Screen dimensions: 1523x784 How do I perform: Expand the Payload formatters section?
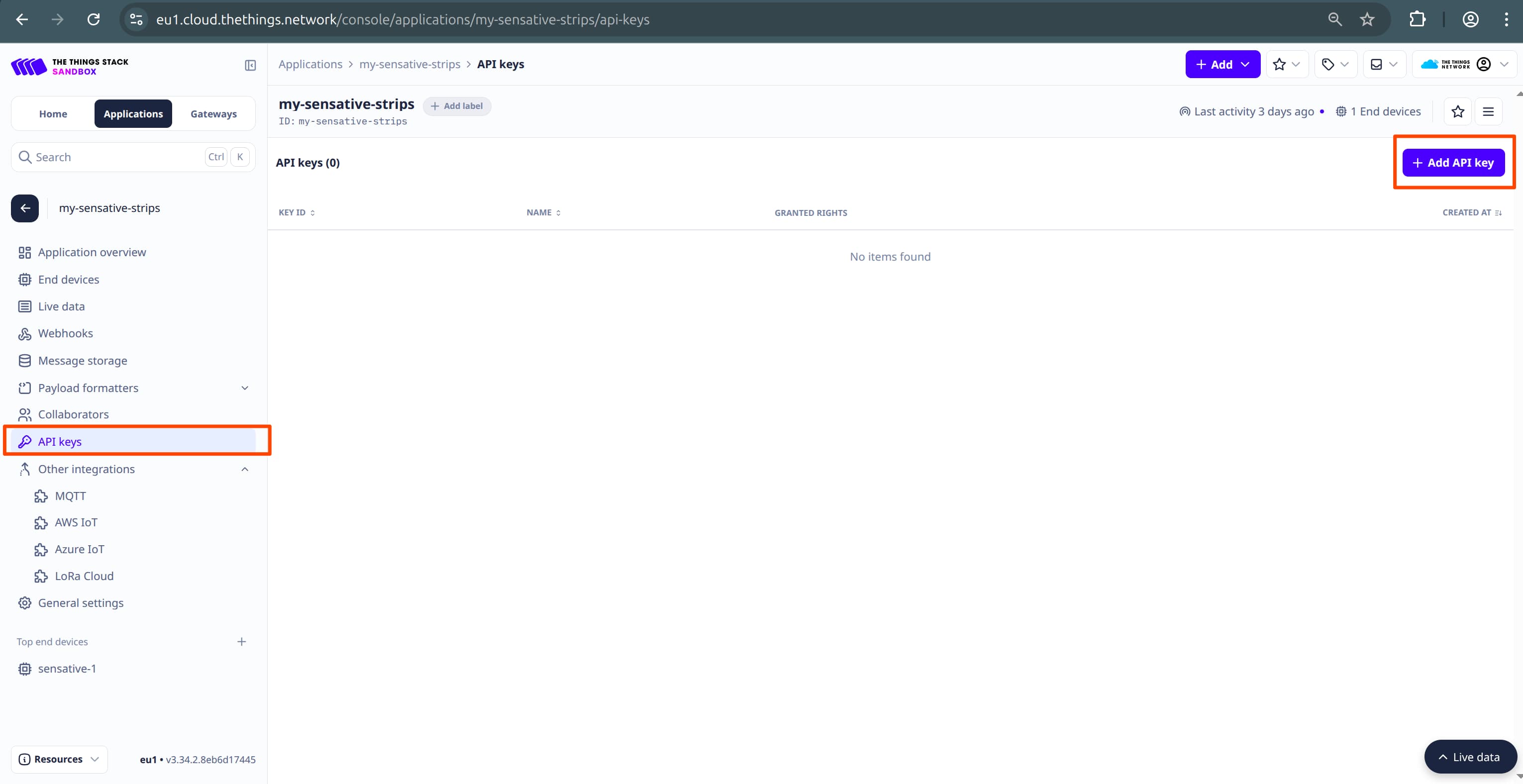[244, 388]
